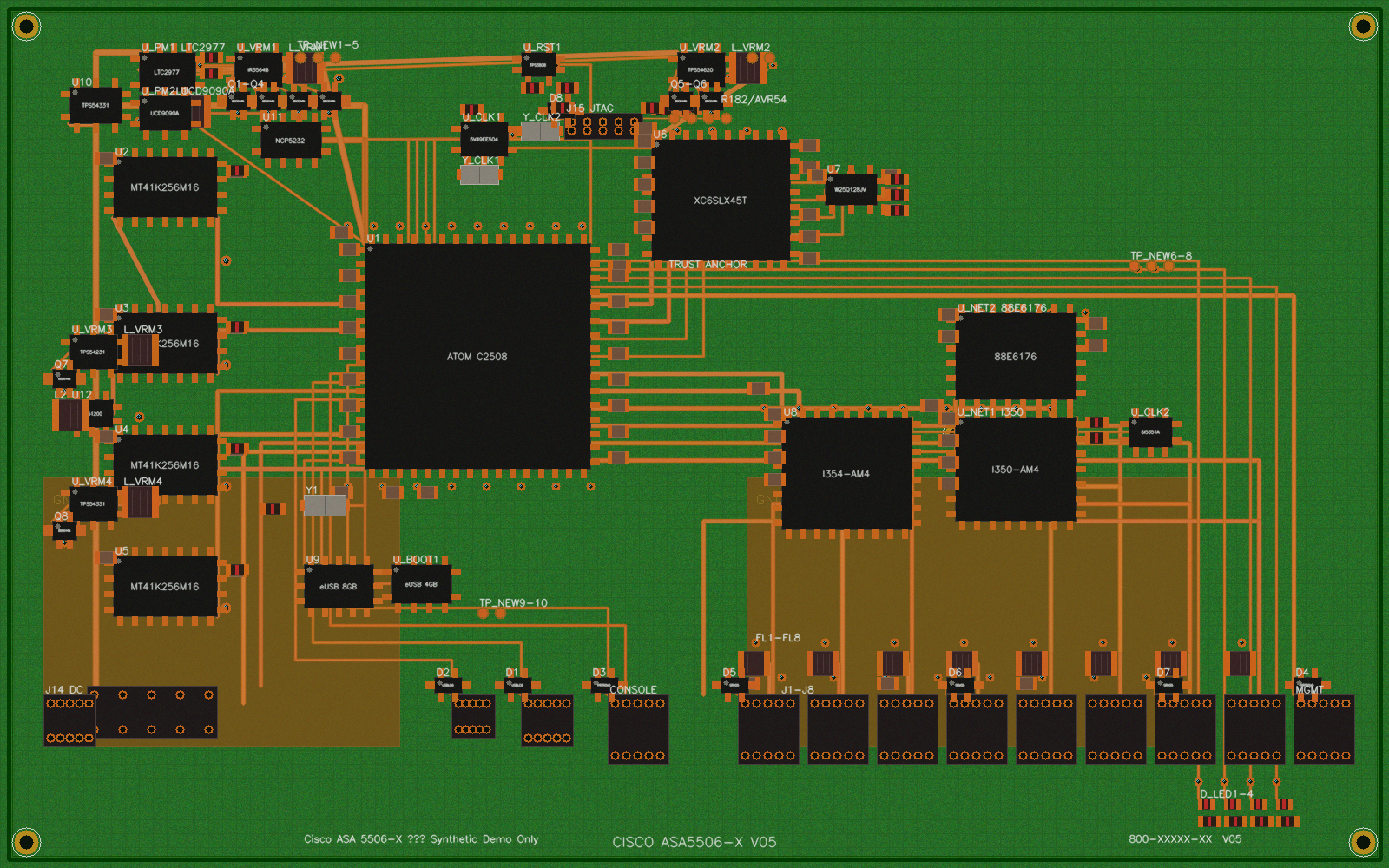Click the 800-XXXXX-XX V05 part number text
Image resolution: width=1389 pixels, height=868 pixels.
pos(1185,839)
